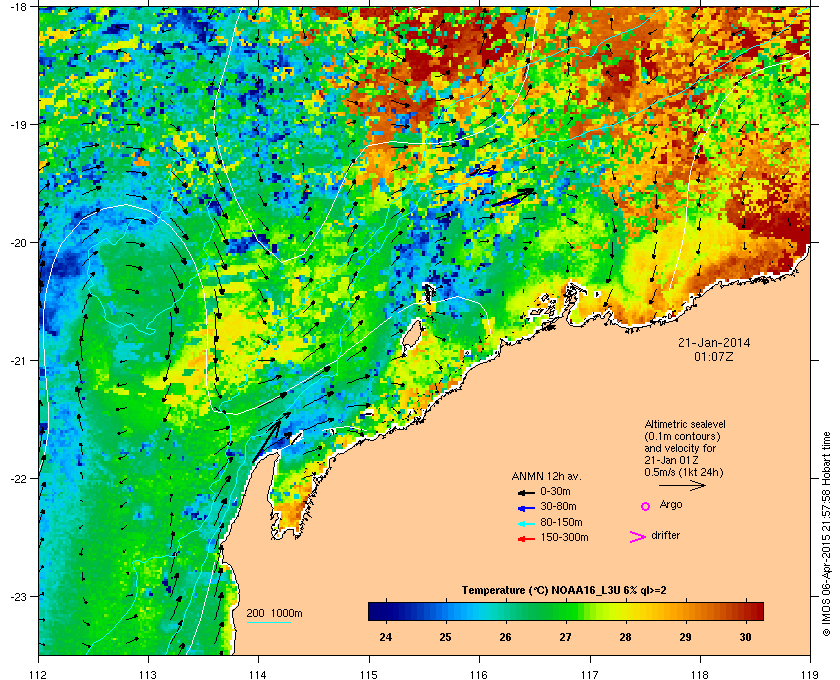Click the latitude label -18
The height and width of the screenshot is (680, 840).
point(20,7)
